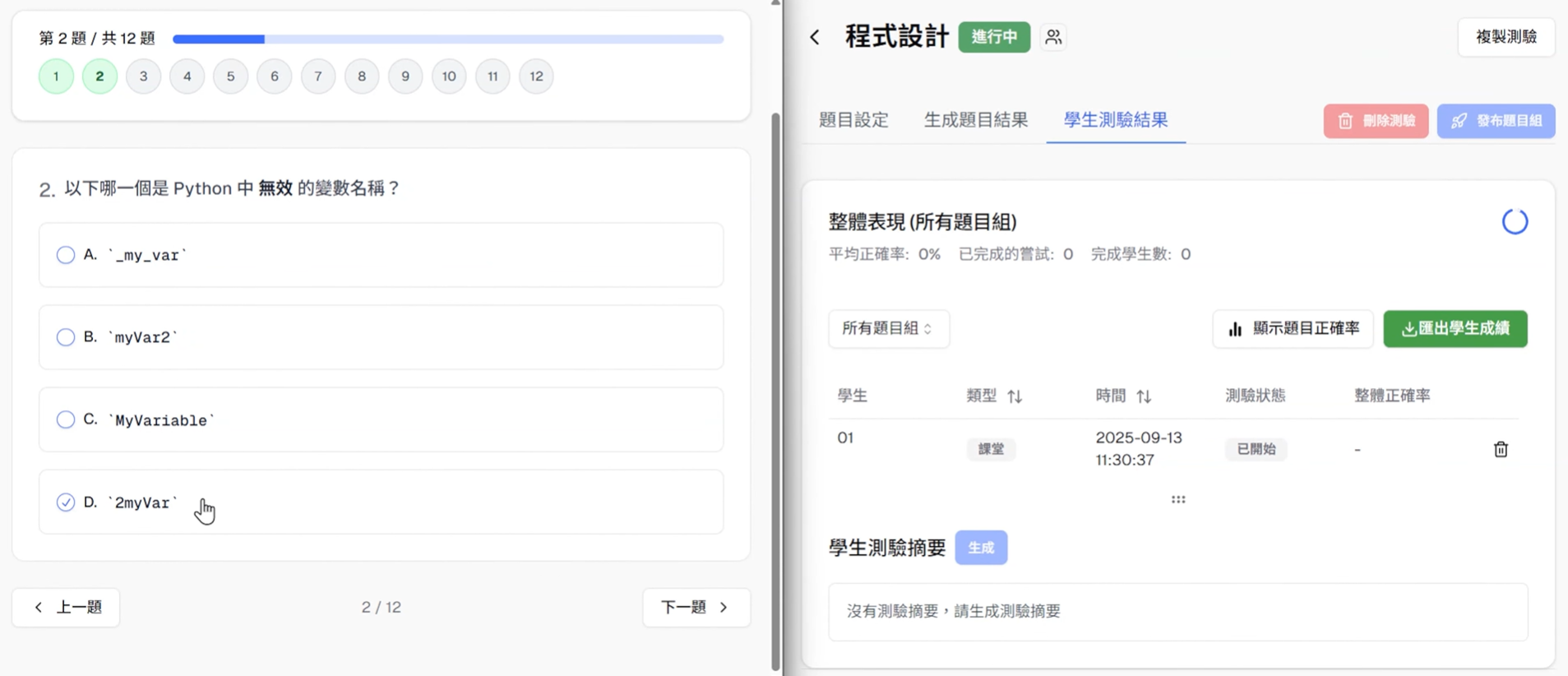The width and height of the screenshot is (1568, 676).
Task: Jump to question 11 bubble
Action: point(492,76)
